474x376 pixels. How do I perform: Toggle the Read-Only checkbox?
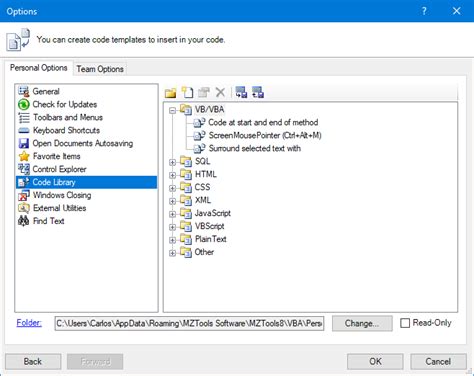(405, 323)
